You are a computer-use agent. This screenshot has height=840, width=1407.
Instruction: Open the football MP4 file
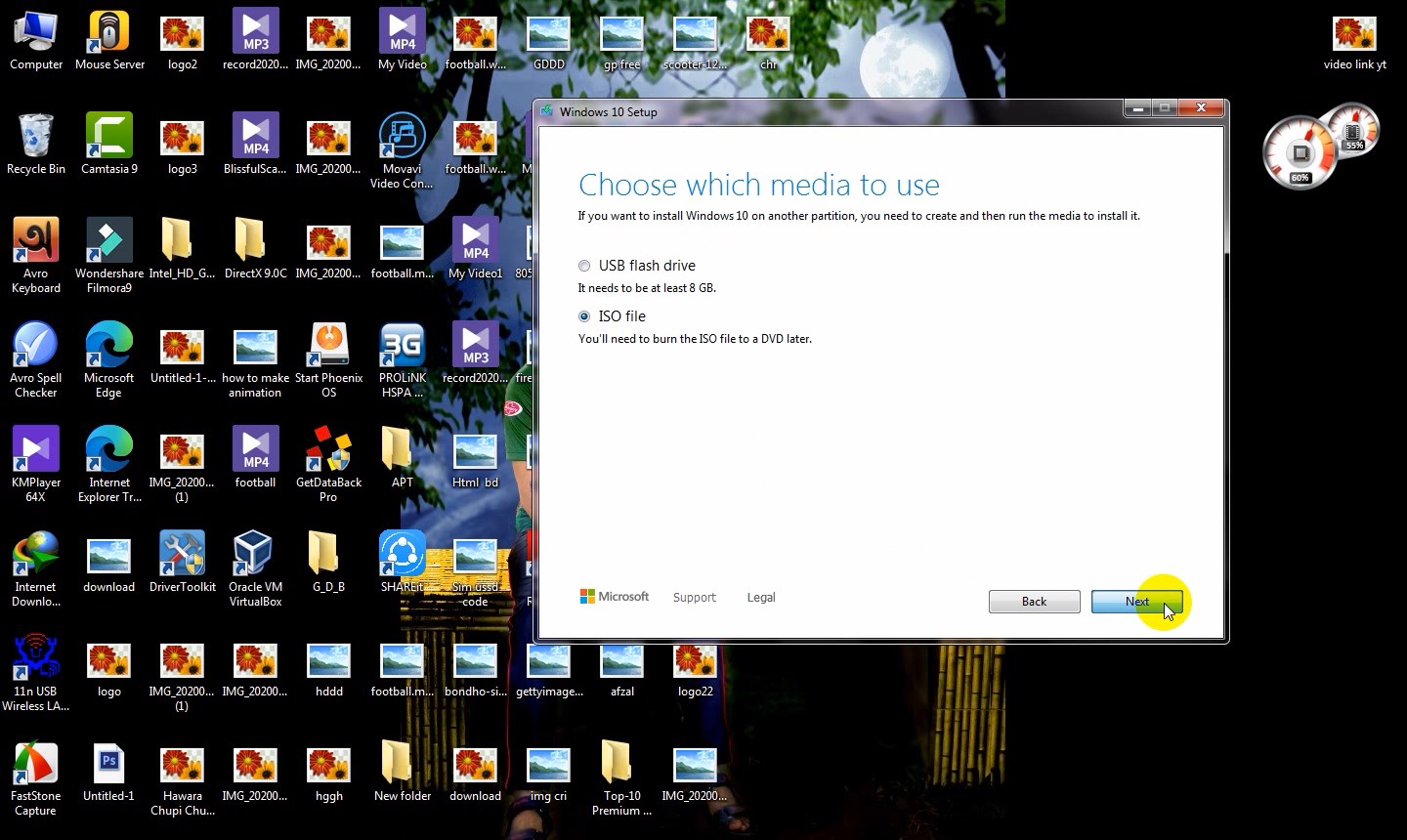point(255,457)
